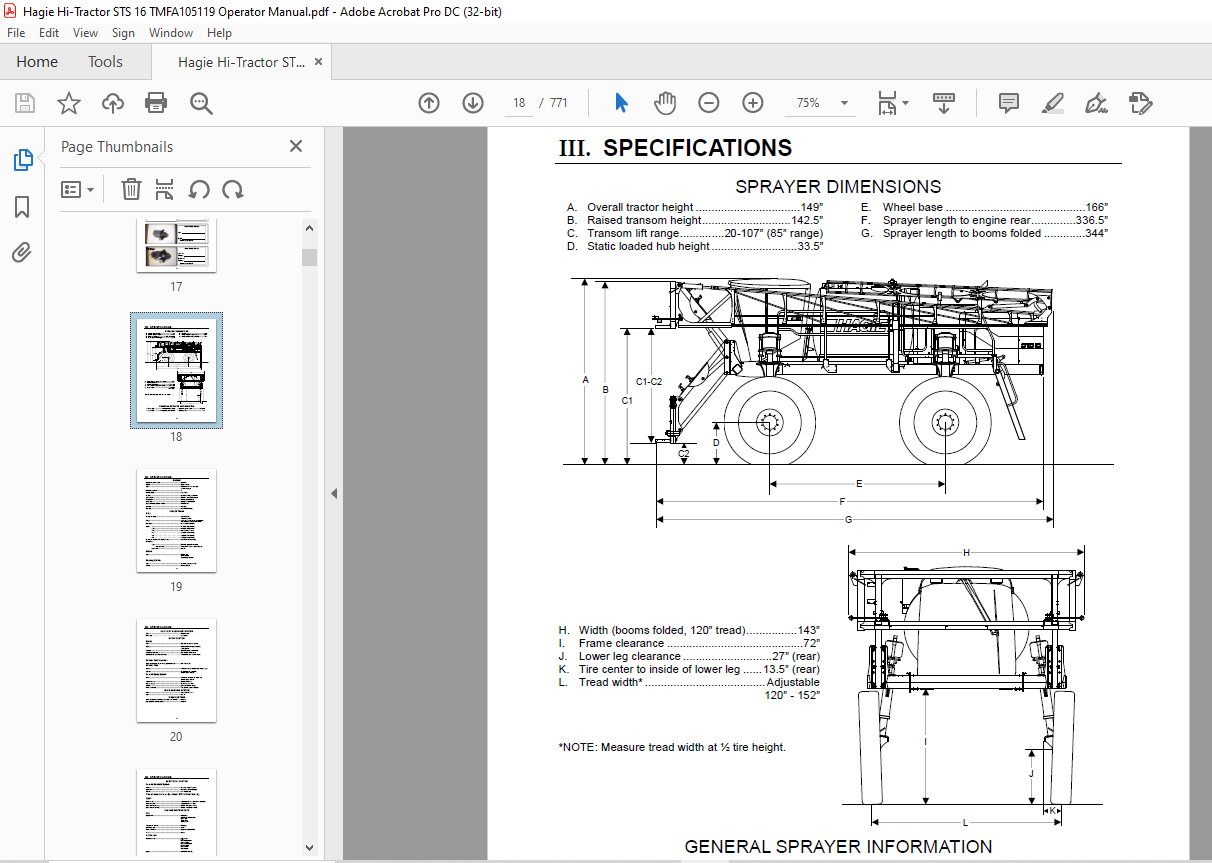Click thumbnail panel scroll up arrow
The width and height of the screenshot is (1212, 863).
tap(310, 228)
